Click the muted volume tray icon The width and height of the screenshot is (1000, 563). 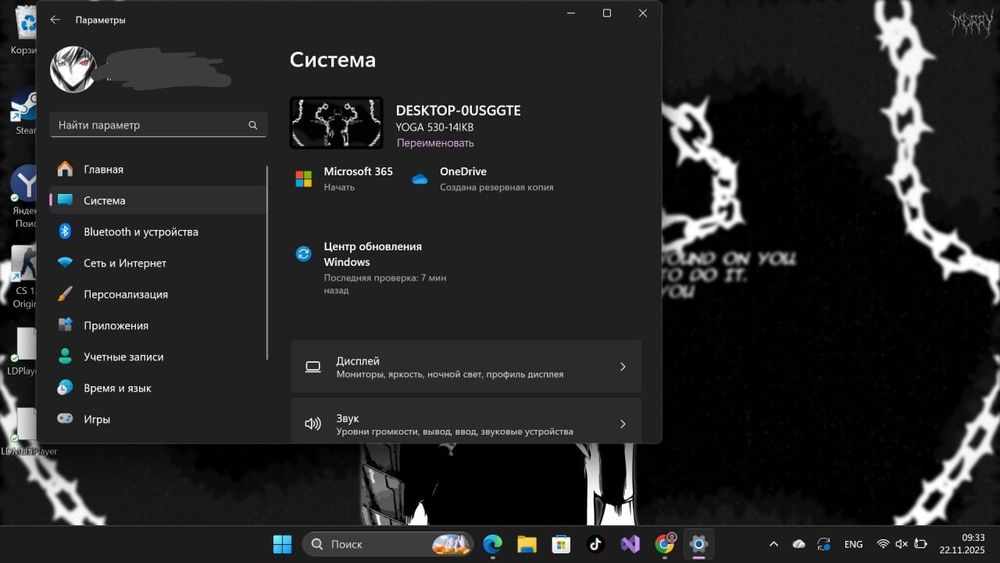902,544
